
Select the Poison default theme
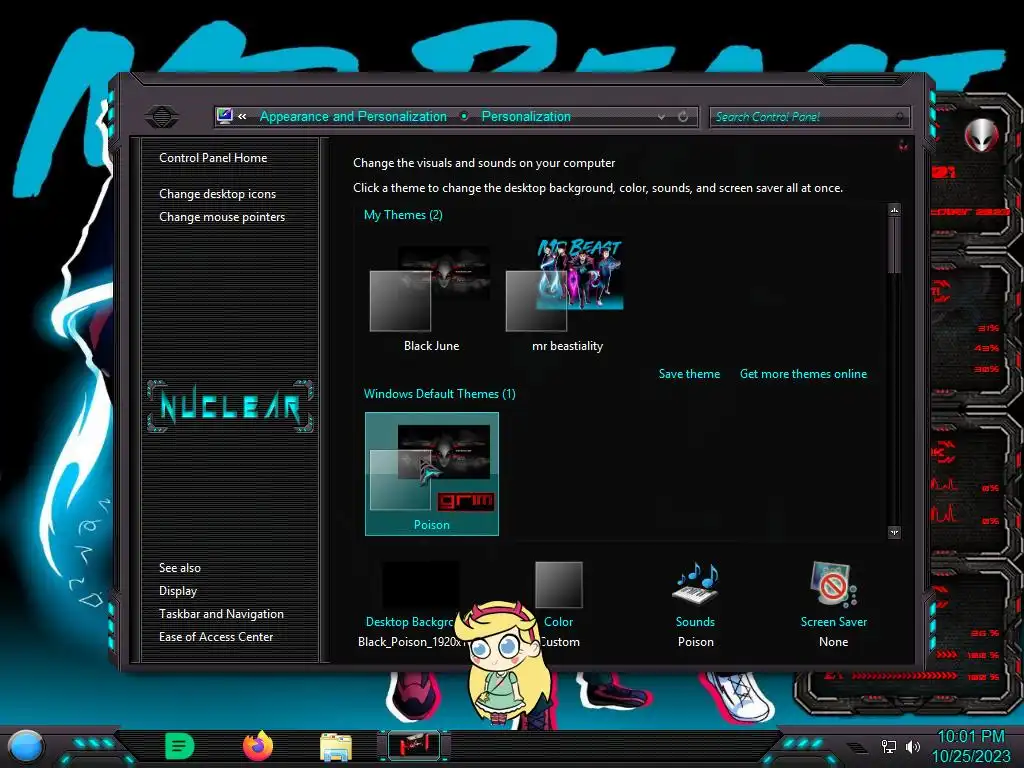432,474
